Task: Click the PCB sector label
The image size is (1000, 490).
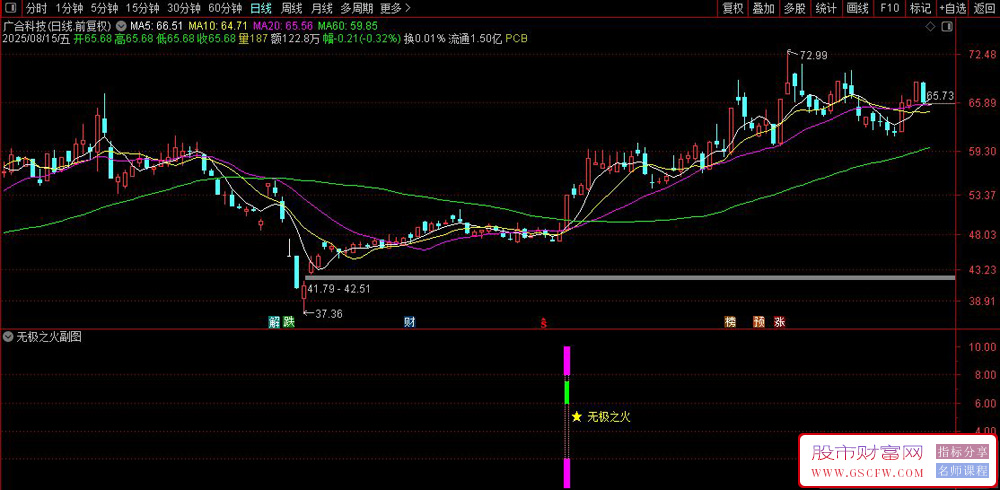Action: tap(517, 38)
